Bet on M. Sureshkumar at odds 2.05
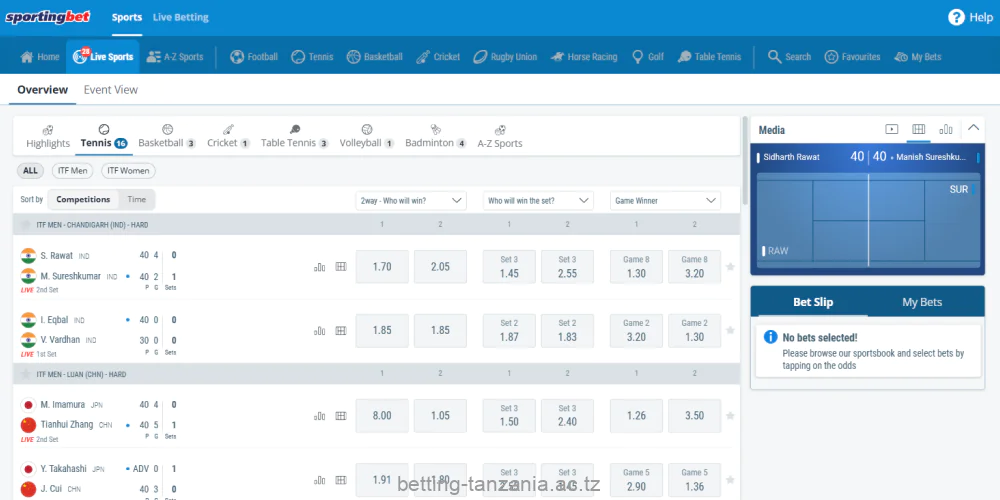 [440, 267]
